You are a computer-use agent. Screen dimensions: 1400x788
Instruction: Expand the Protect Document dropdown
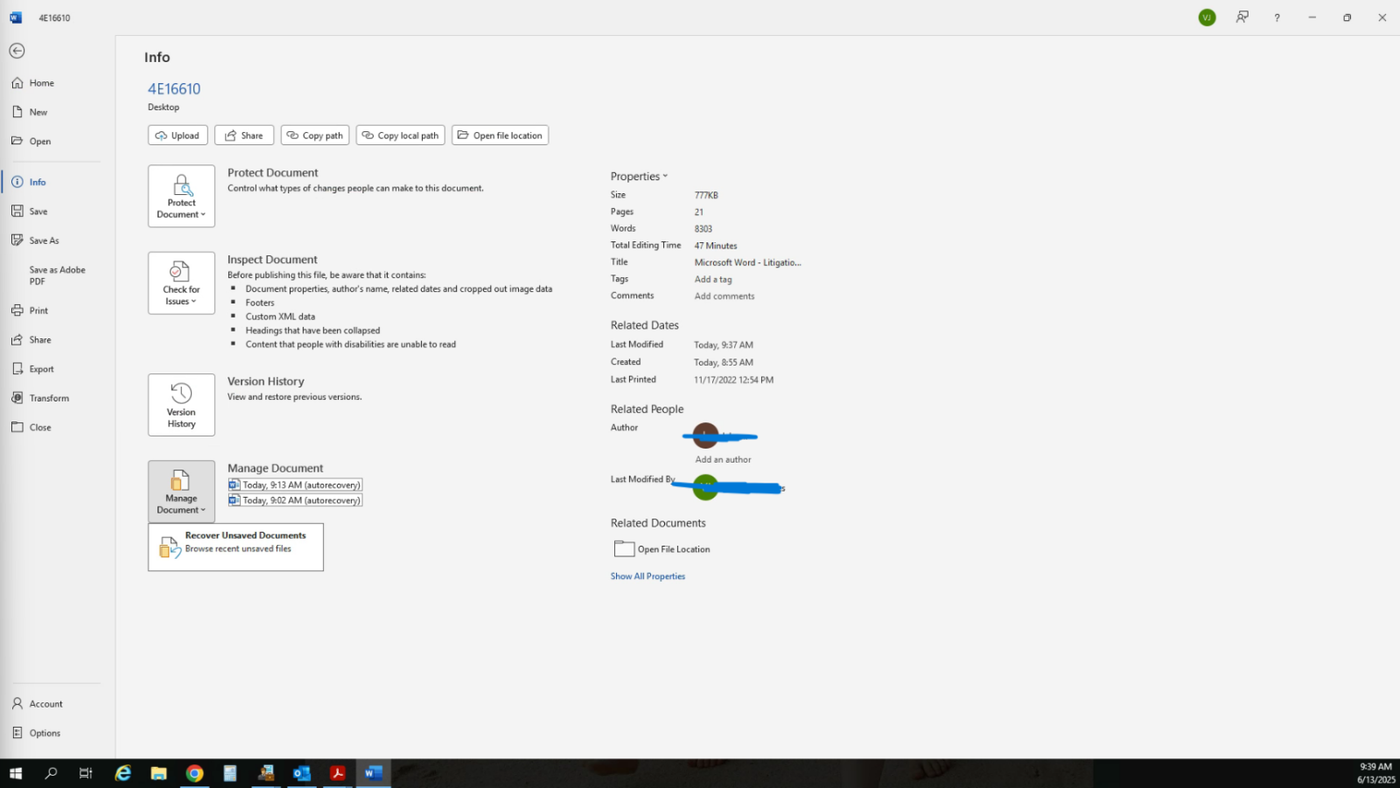pyautogui.click(x=181, y=196)
